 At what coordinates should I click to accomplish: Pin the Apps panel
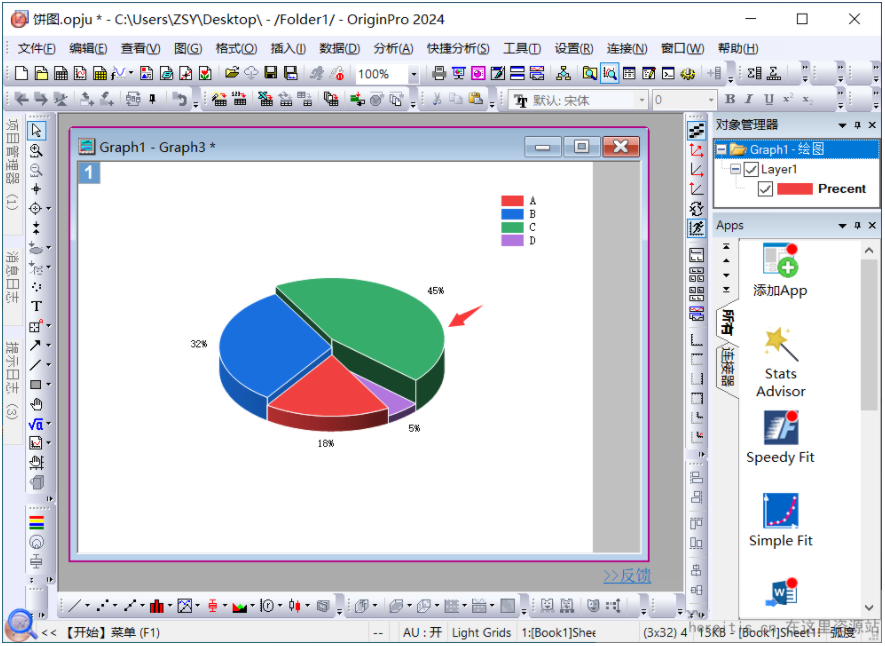857,226
